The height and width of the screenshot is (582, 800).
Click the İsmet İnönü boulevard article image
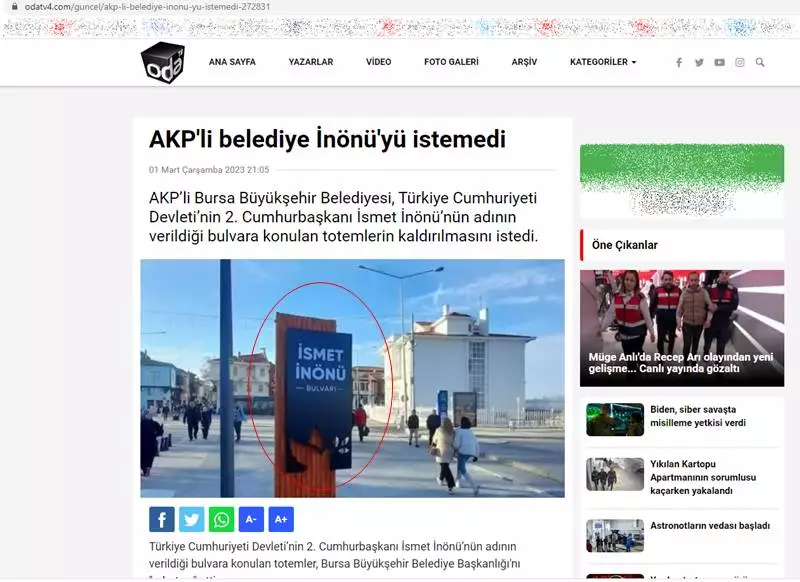click(x=352, y=378)
